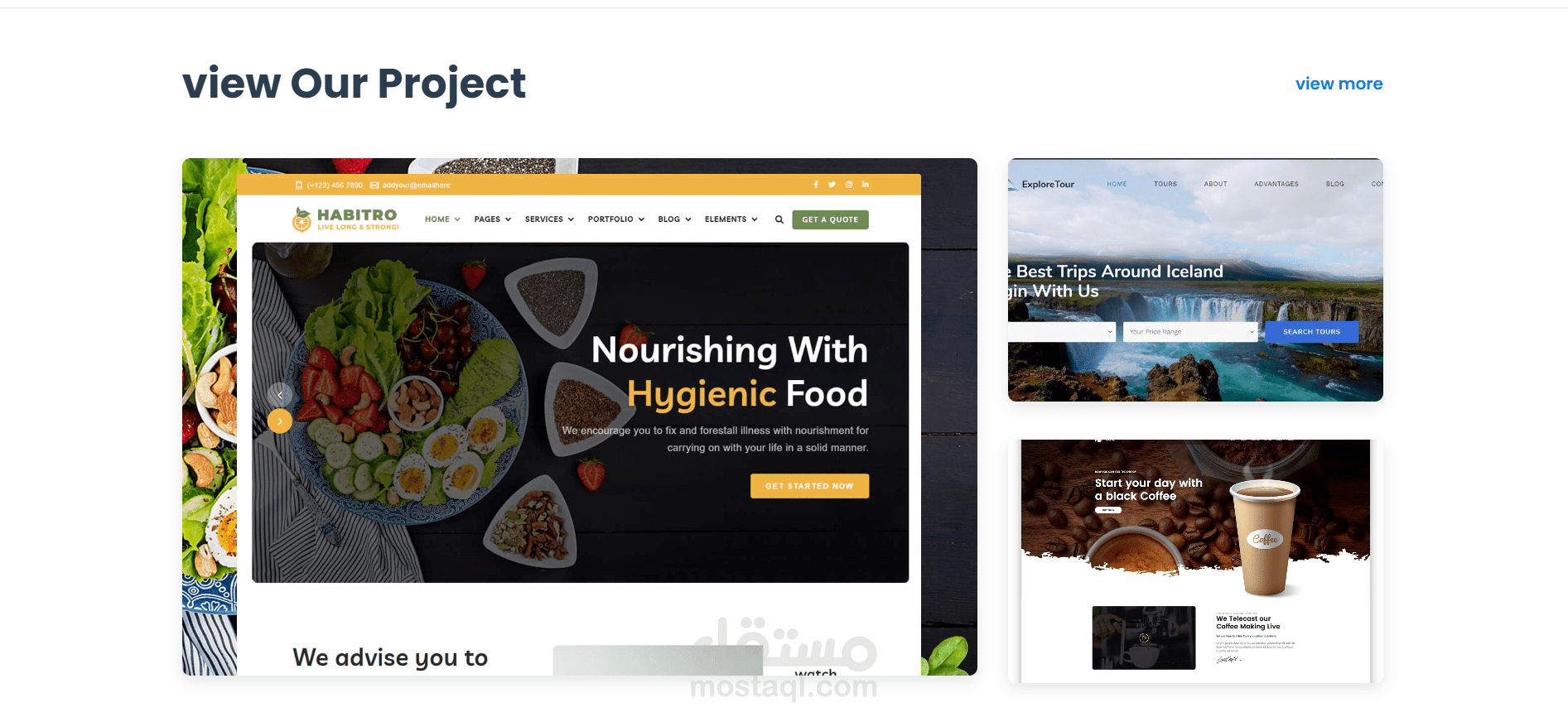The height and width of the screenshot is (717, 1568).
Task: Click the GET A QUOTE button
Action: [x=830, y=219]
